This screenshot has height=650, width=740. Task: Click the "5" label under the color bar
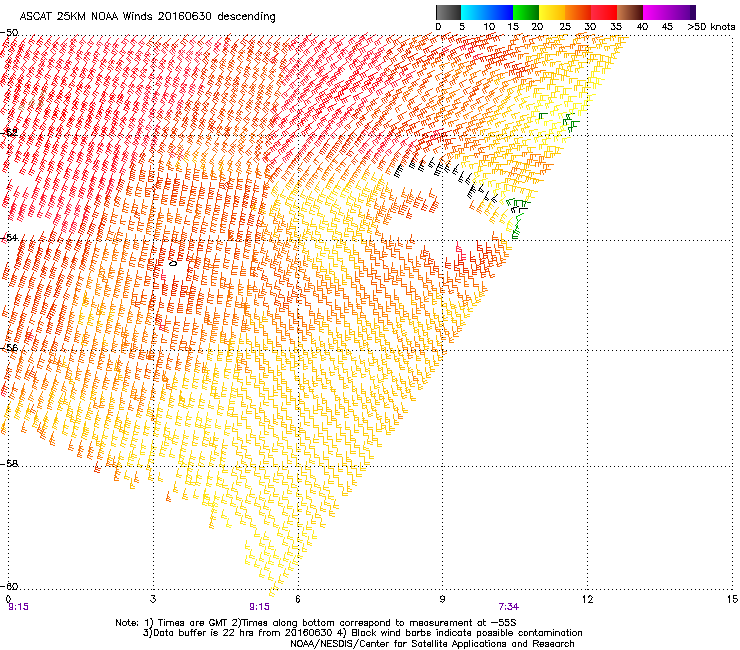[462, 27]
